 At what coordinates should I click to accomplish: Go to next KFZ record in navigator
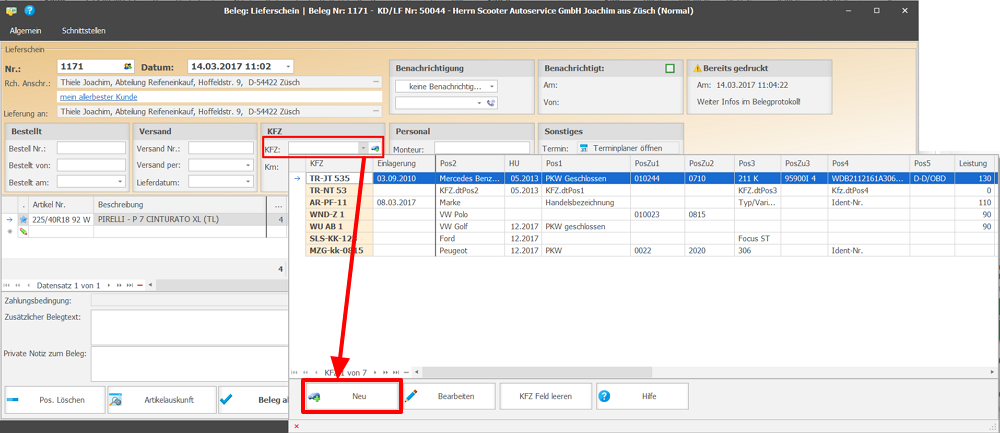click(x=376, y=372)
